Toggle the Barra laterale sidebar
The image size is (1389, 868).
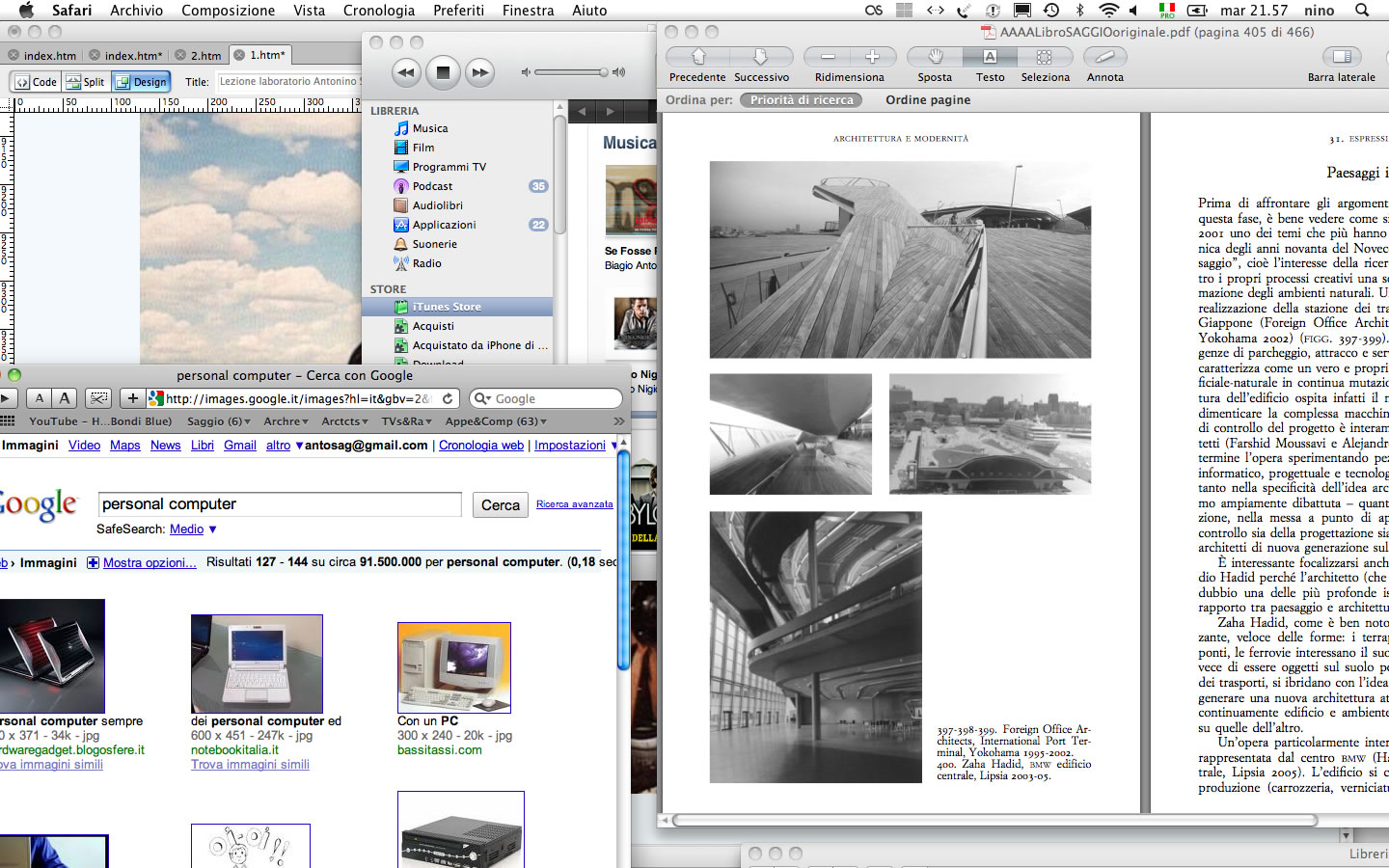(1341, 57)
